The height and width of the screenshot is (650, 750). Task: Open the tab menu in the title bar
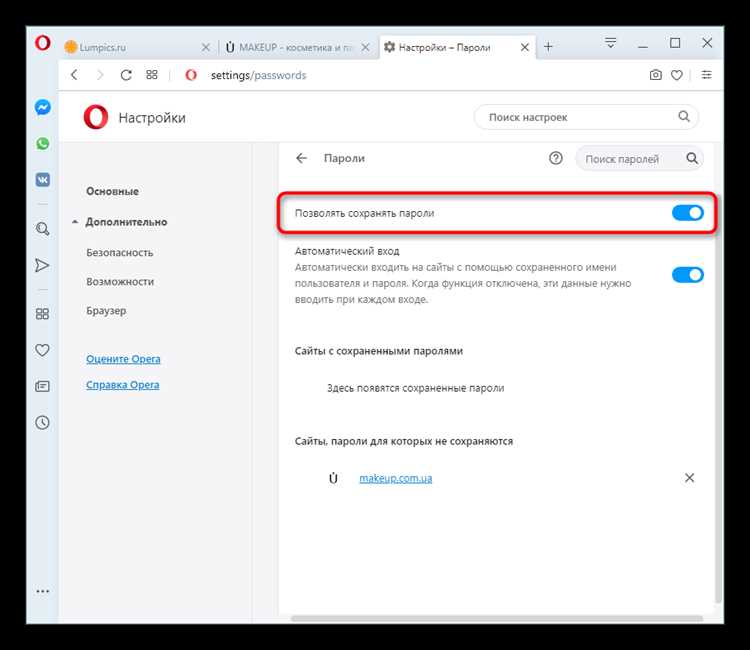(x=611, y=43)
